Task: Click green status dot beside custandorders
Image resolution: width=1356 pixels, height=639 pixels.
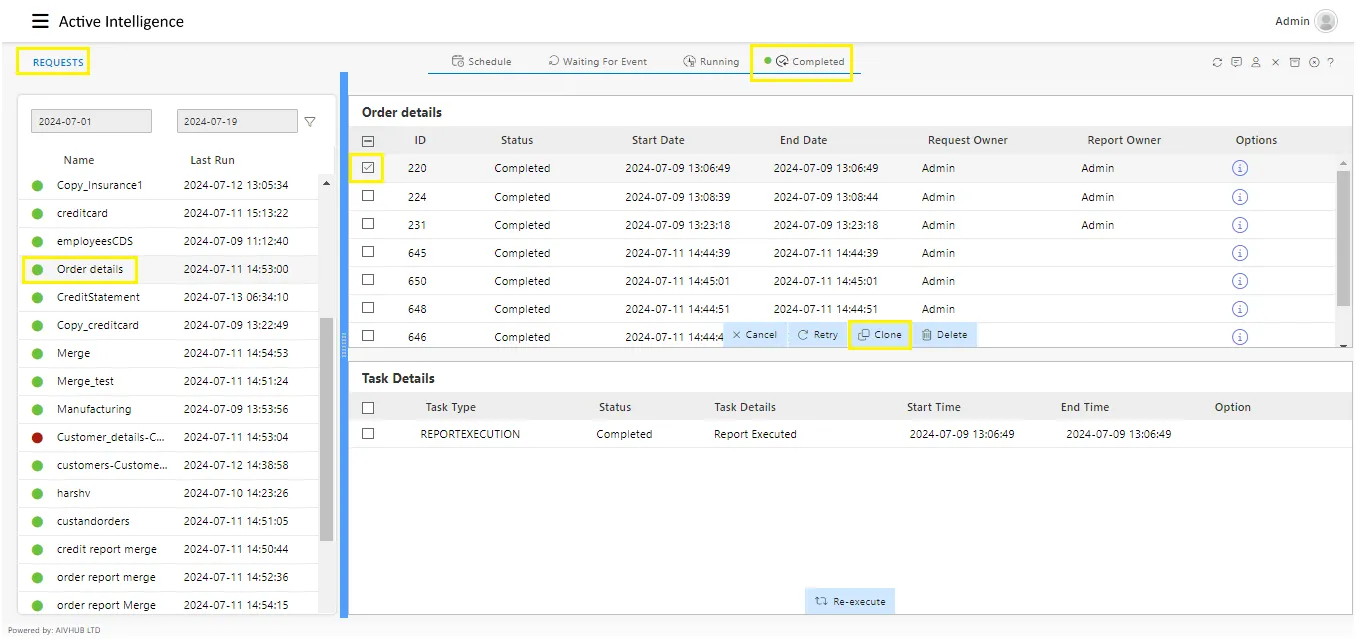Action: point(38,521)
